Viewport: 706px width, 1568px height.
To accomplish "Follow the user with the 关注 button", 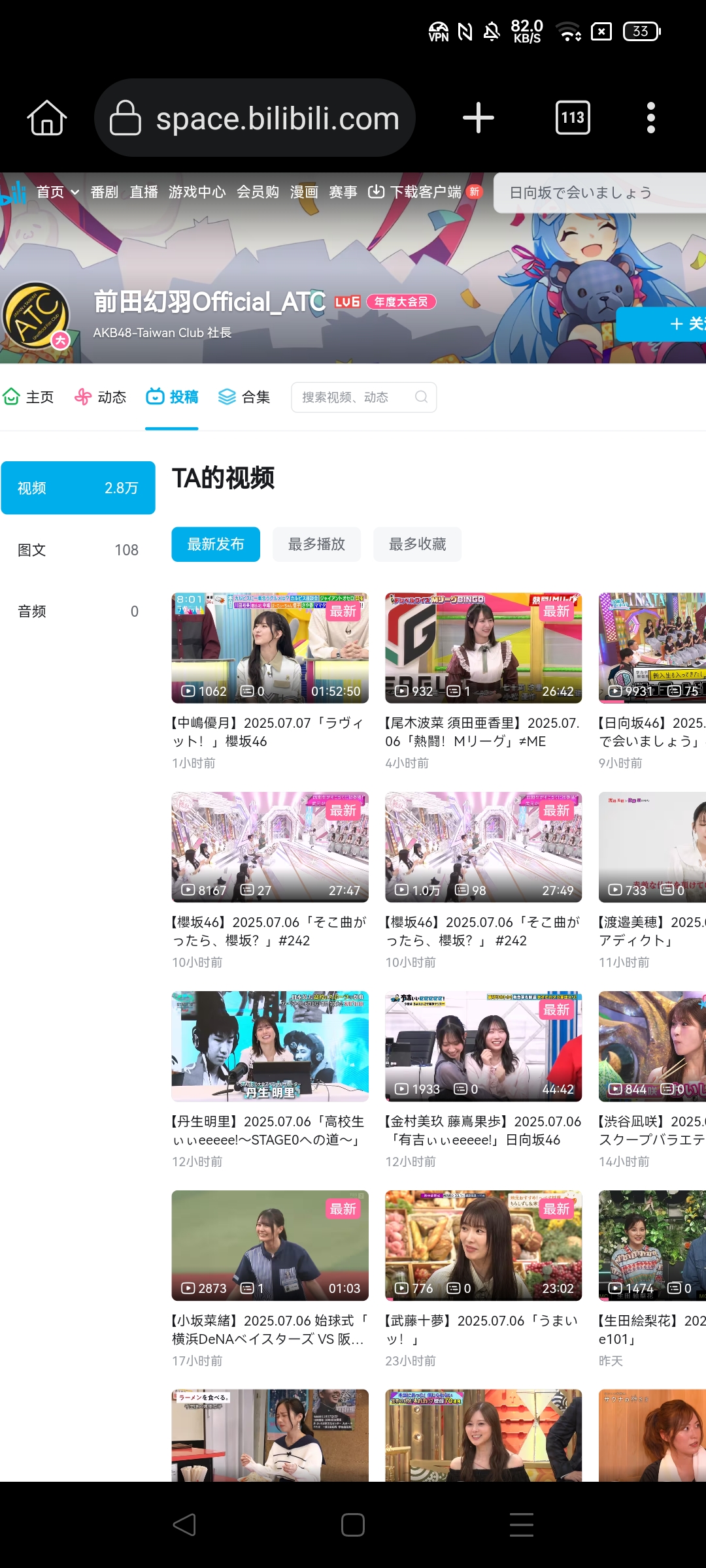I will coord(661,324).
